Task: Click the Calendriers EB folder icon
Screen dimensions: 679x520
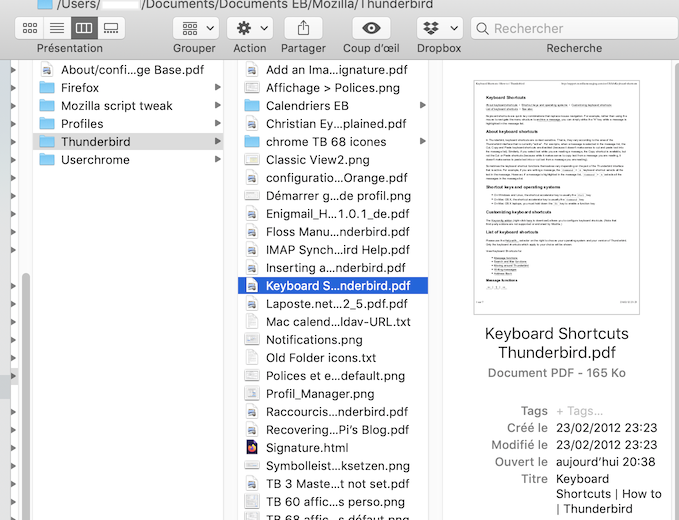Action: point(252,106)
